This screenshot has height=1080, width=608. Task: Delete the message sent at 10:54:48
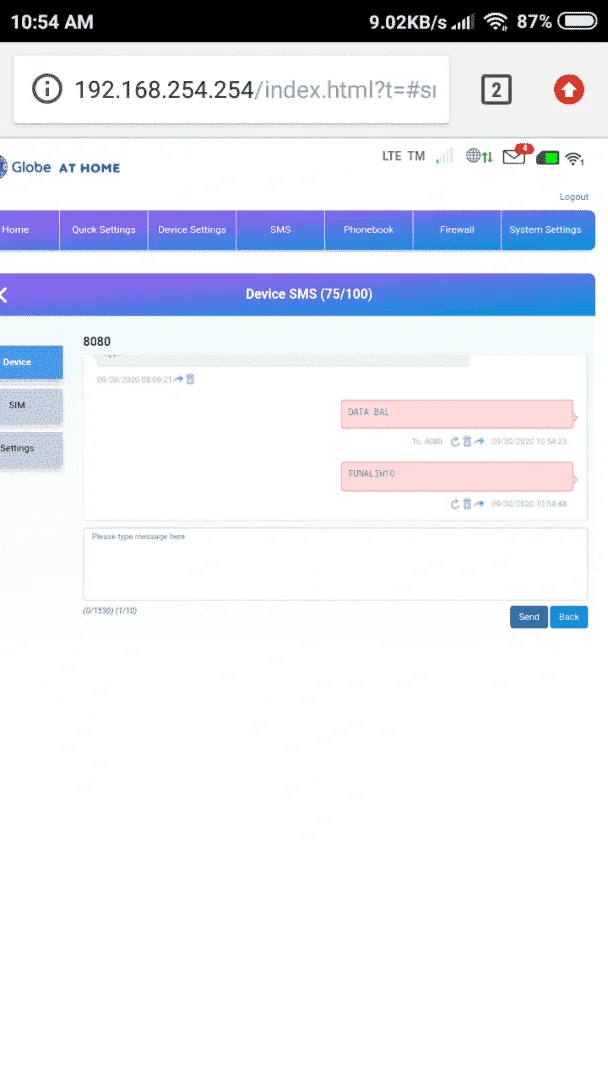pos(467,504)
